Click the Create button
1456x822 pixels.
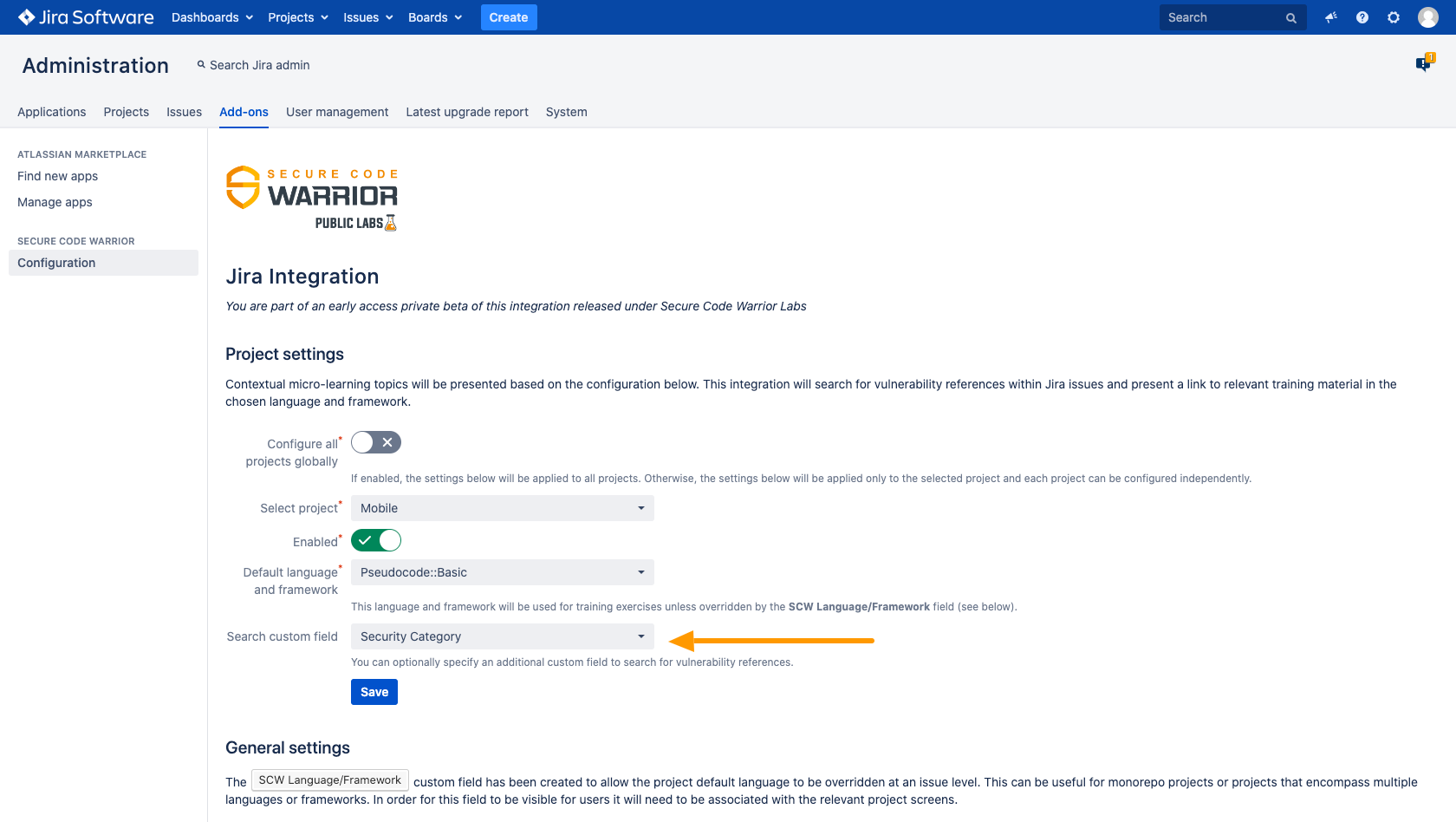[x=509, y=17]
